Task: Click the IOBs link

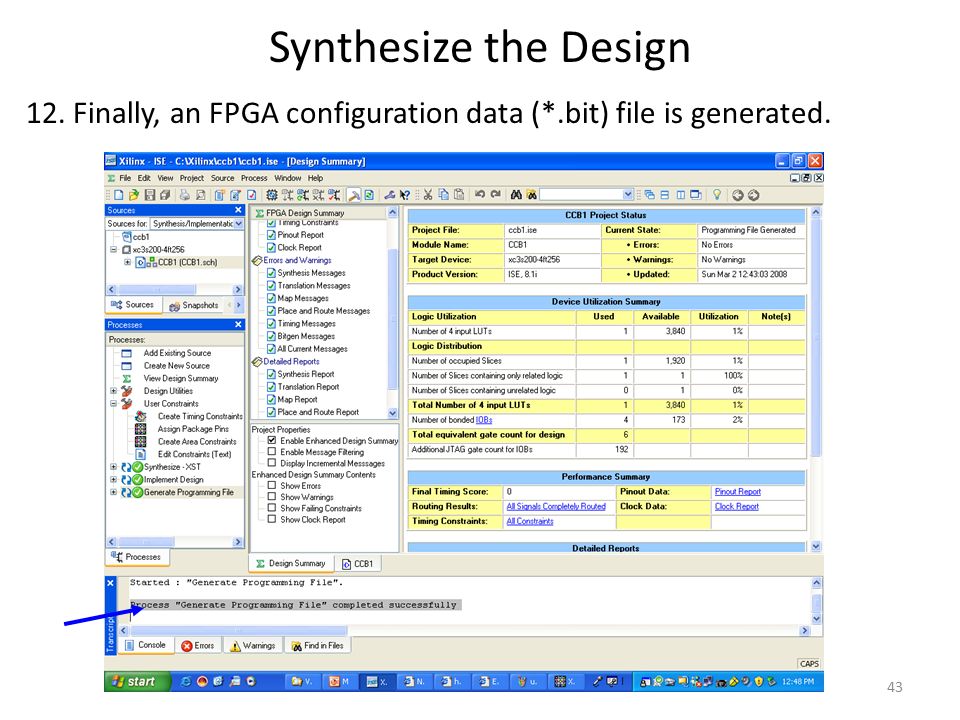Action: 484,420
